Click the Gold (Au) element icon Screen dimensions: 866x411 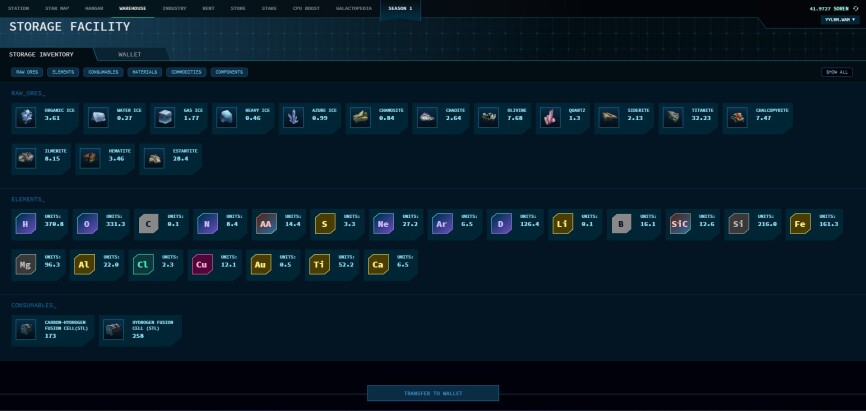[x=261, y=265]
